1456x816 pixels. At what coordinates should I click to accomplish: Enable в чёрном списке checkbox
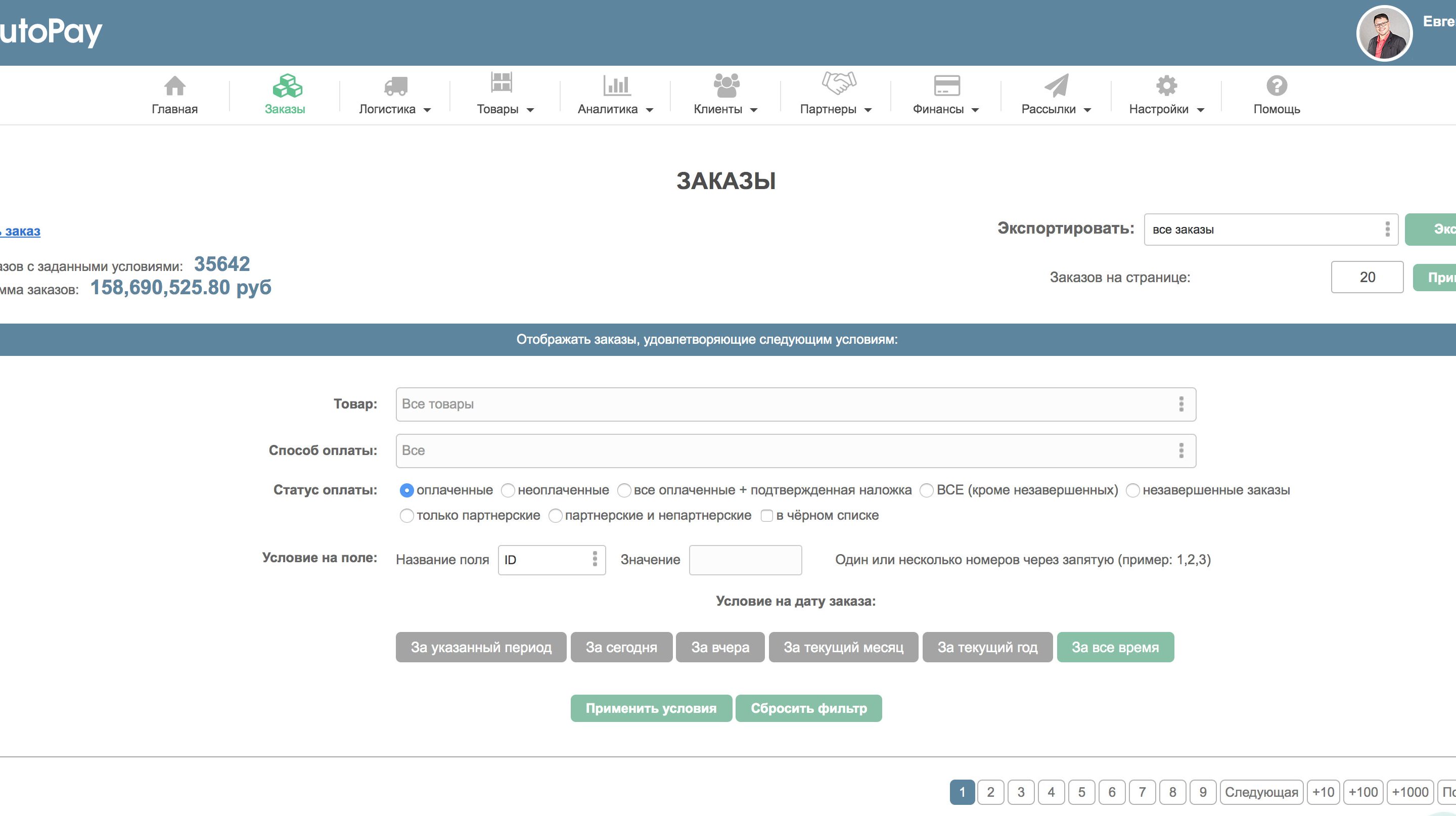[767, 515]
